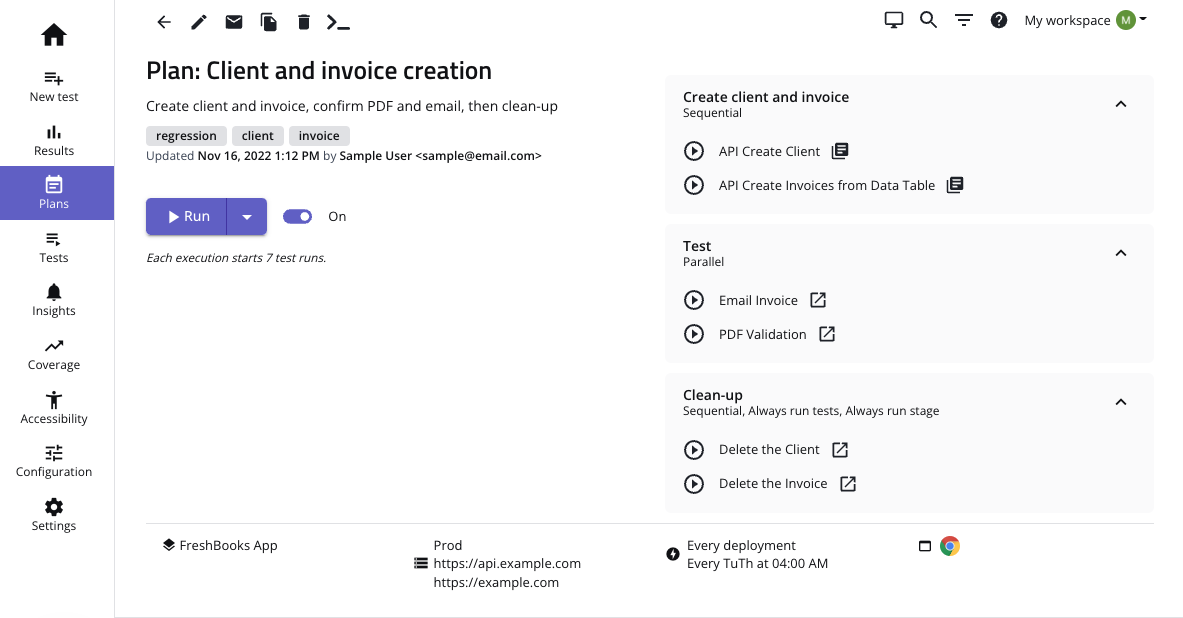This screenshot has width=1183, height=618.
Task: Duplicate the plan with copy icon
Action: click(269, 22)
